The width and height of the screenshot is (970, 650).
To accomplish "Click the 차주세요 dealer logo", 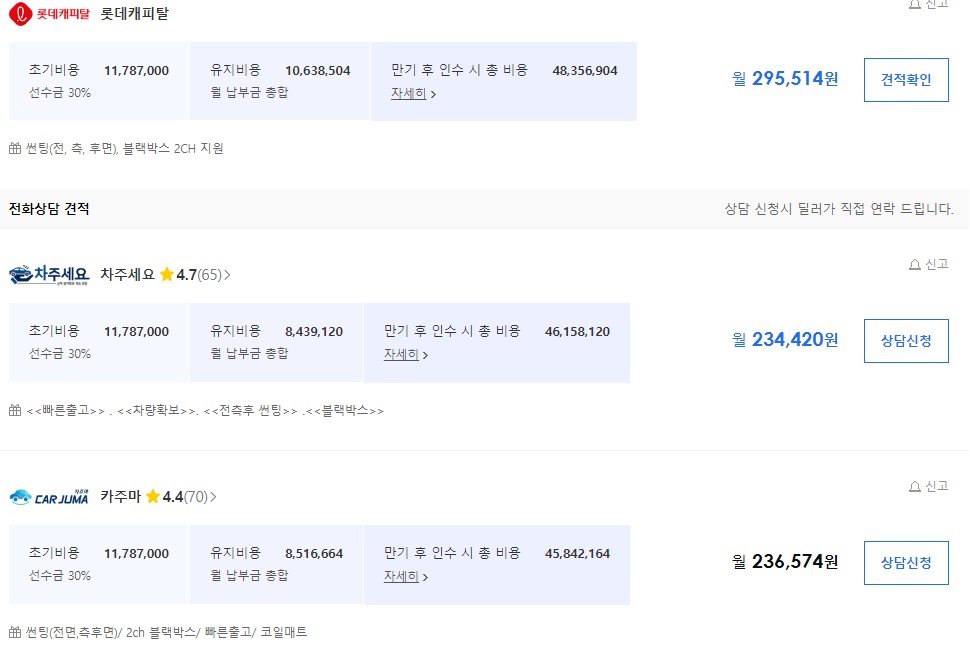I will 49,274.
